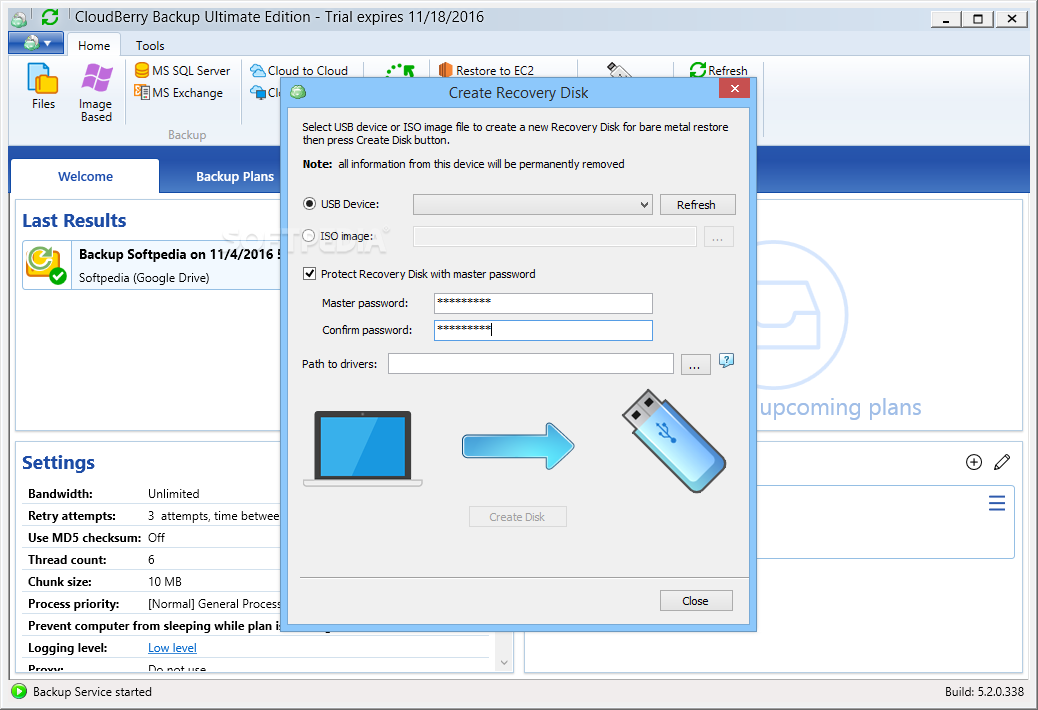Close Create Recovery Disk with red X

tap(734, 89)
